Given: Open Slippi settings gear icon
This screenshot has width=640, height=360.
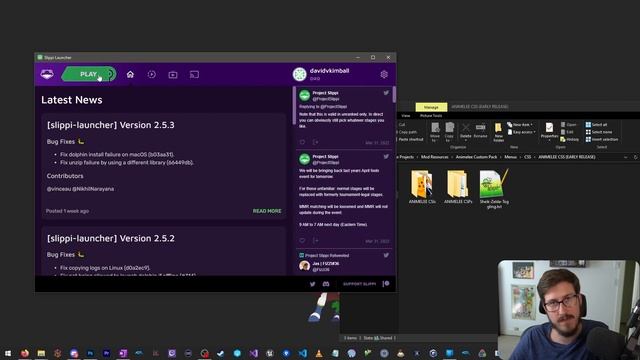Looking at the screenshot, I should pos(384,74).
